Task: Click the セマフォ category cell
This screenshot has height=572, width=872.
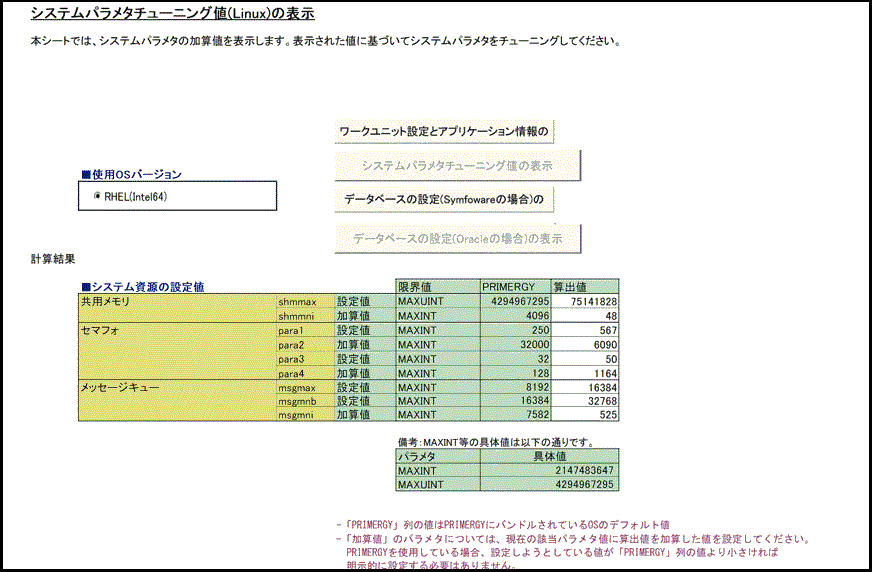Action: point(177,351)
